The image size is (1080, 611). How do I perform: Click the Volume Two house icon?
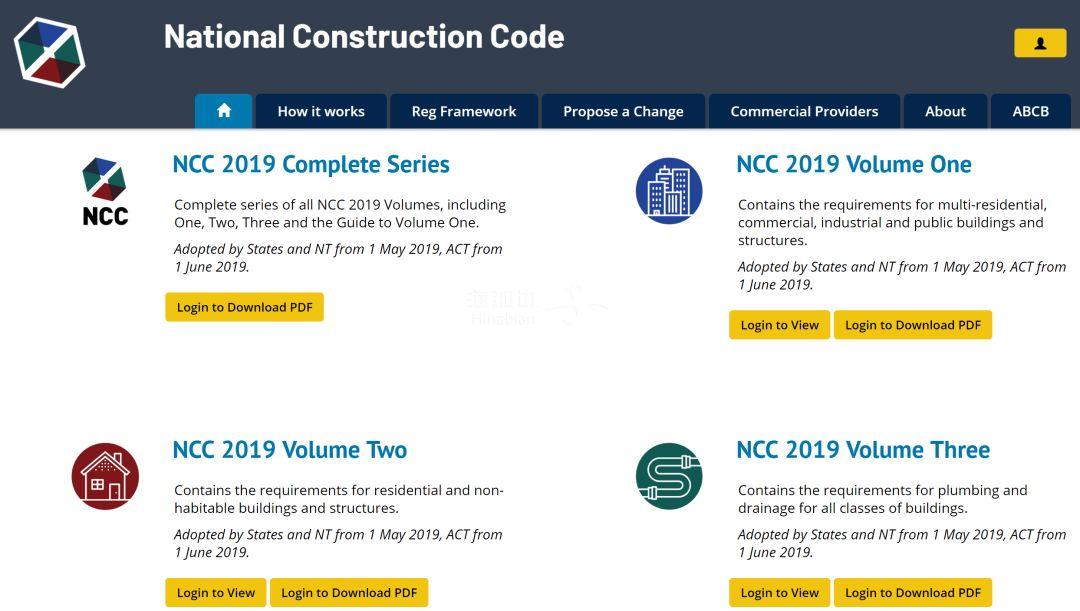point(105,476)
